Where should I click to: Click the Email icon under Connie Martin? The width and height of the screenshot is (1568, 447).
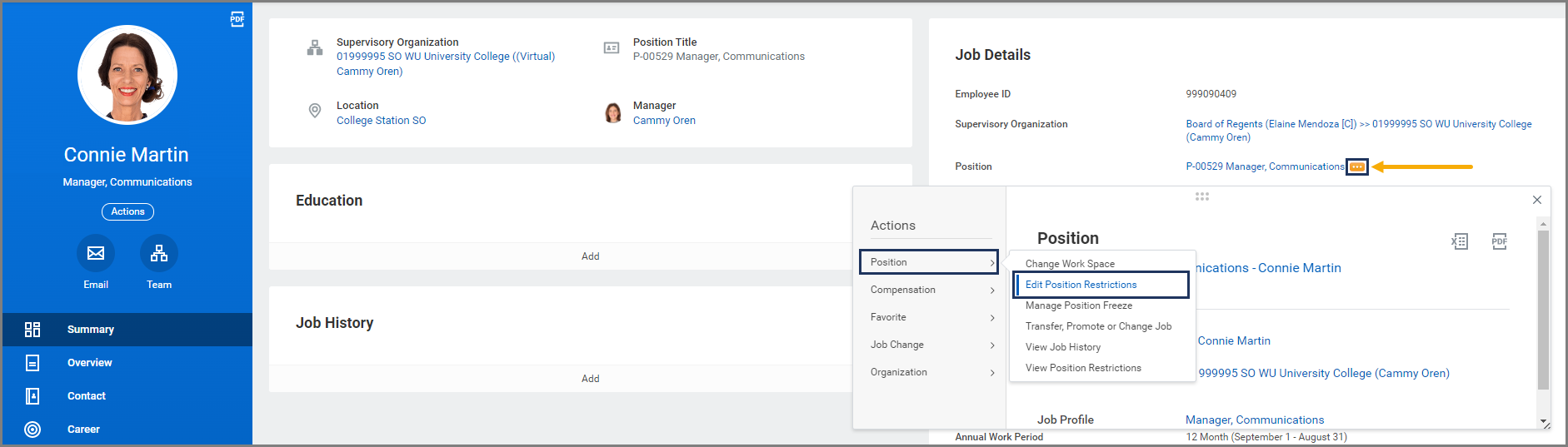[x=96, y=254]
